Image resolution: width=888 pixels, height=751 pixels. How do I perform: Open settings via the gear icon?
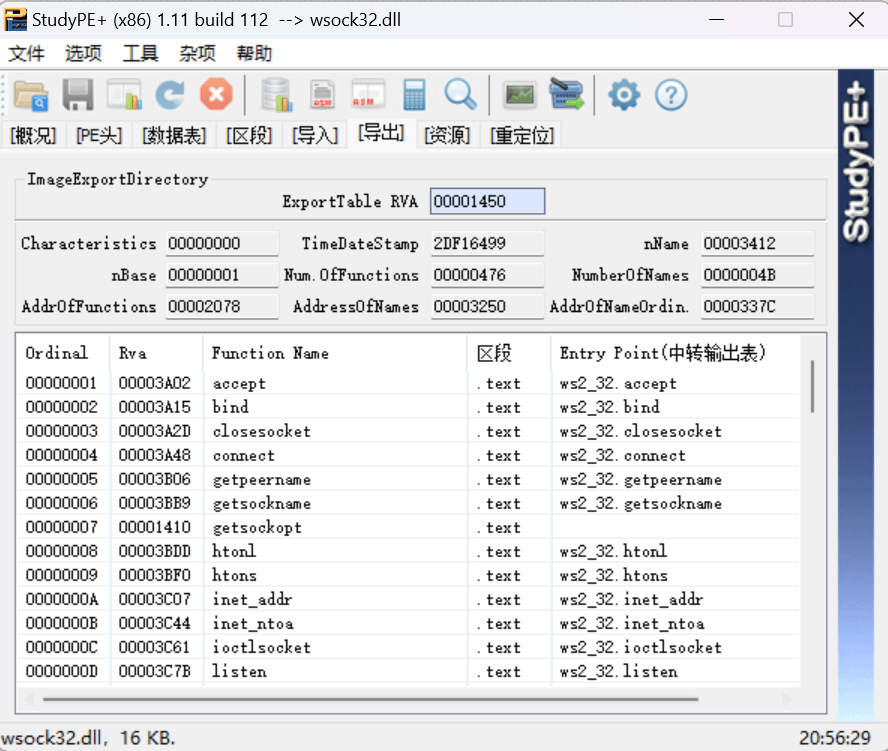(624, 95)
